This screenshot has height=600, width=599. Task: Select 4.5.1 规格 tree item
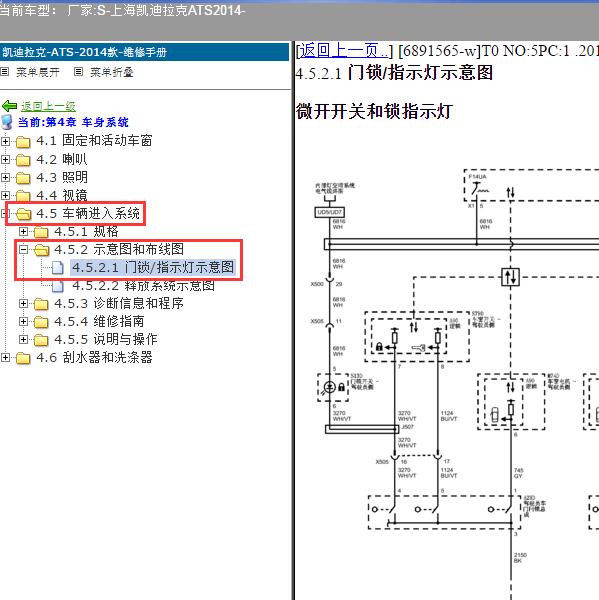tap(86, 231)
